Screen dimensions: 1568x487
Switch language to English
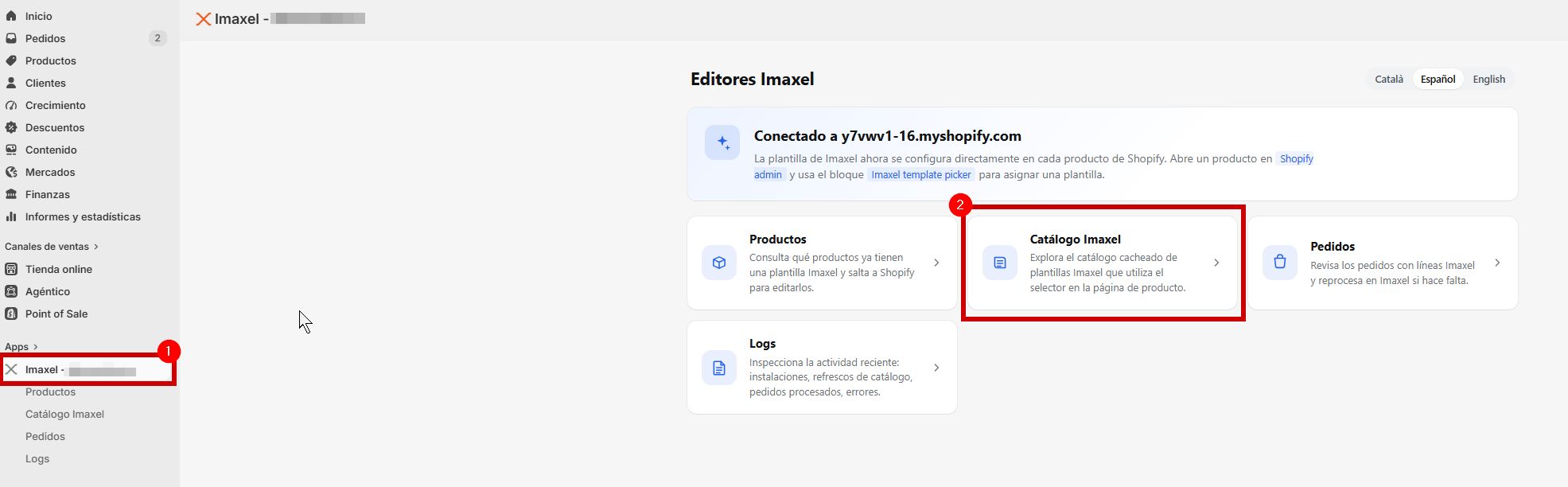[x=1488, y=79]
